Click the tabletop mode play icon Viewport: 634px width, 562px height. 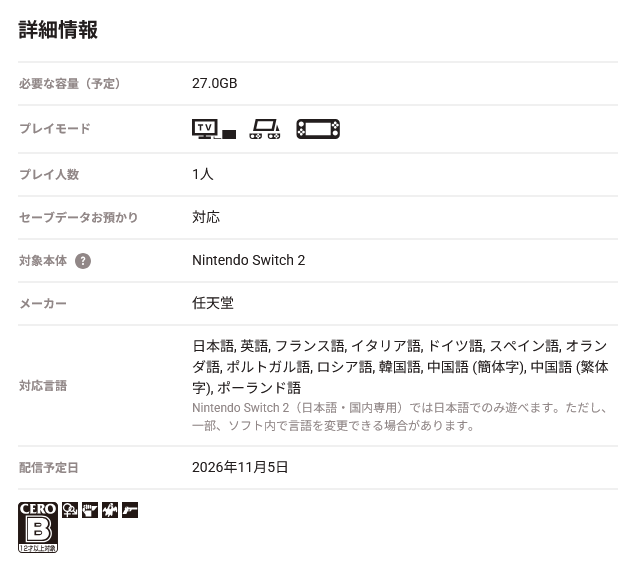(x=265, y=129)
